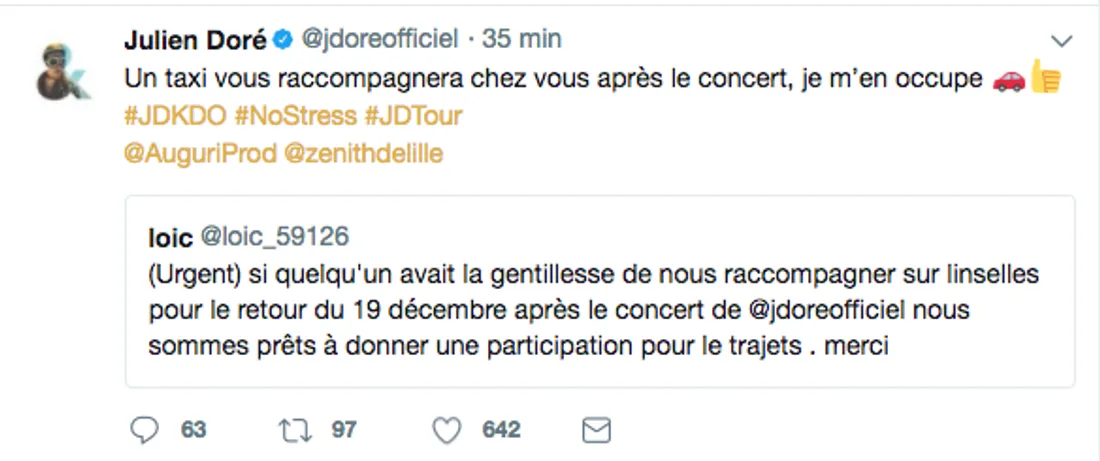Like the tweet with the heart icon

pos(446,430)
